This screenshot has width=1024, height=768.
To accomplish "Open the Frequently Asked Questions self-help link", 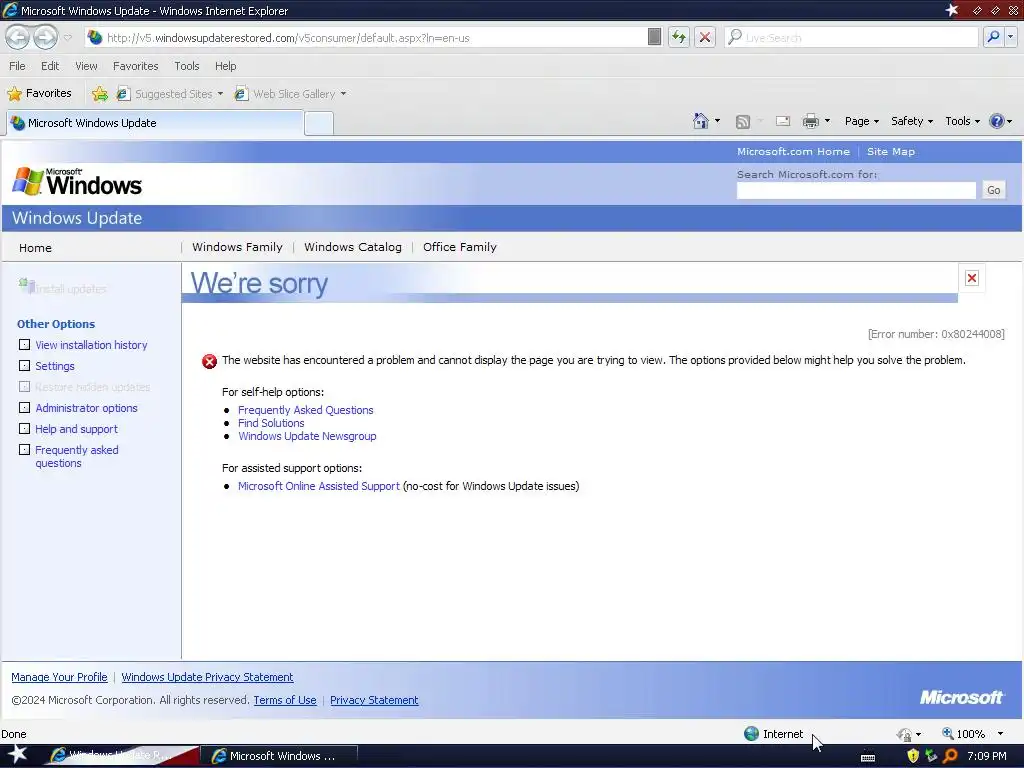I will click(306, 410).
